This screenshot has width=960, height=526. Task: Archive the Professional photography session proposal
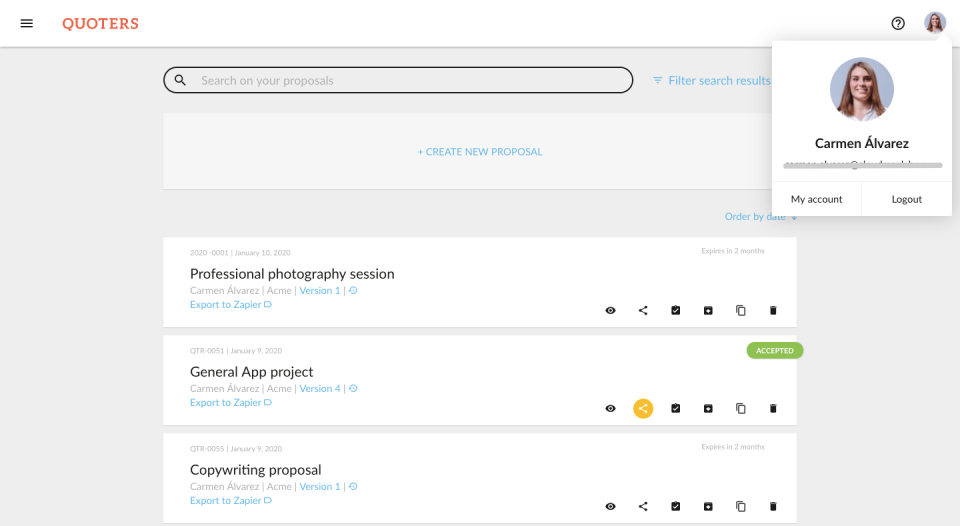click(708, 311)
